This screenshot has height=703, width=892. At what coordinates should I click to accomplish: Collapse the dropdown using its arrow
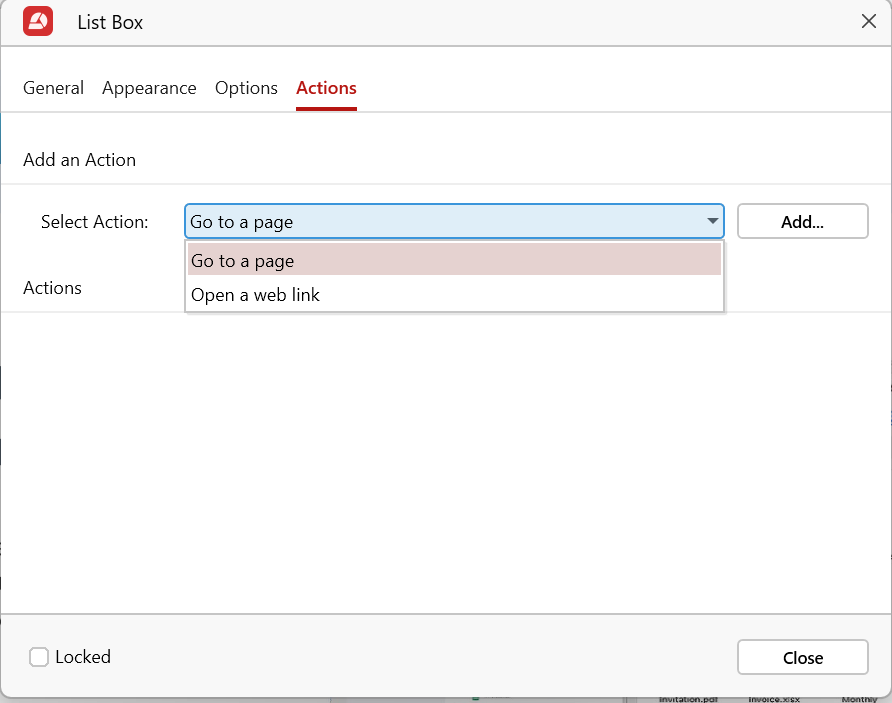coord(712,222)
